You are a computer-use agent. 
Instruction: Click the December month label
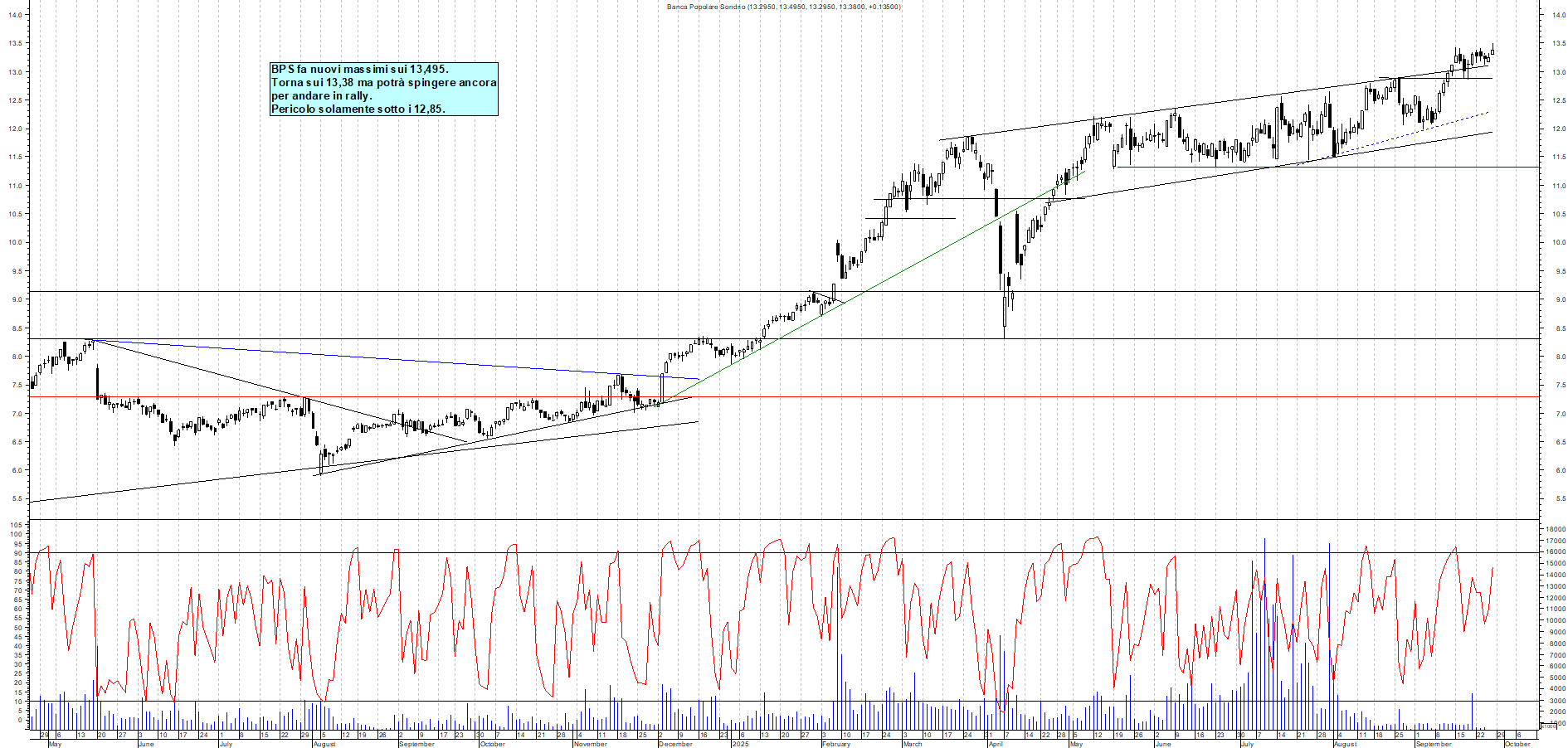tap(675, 744)
